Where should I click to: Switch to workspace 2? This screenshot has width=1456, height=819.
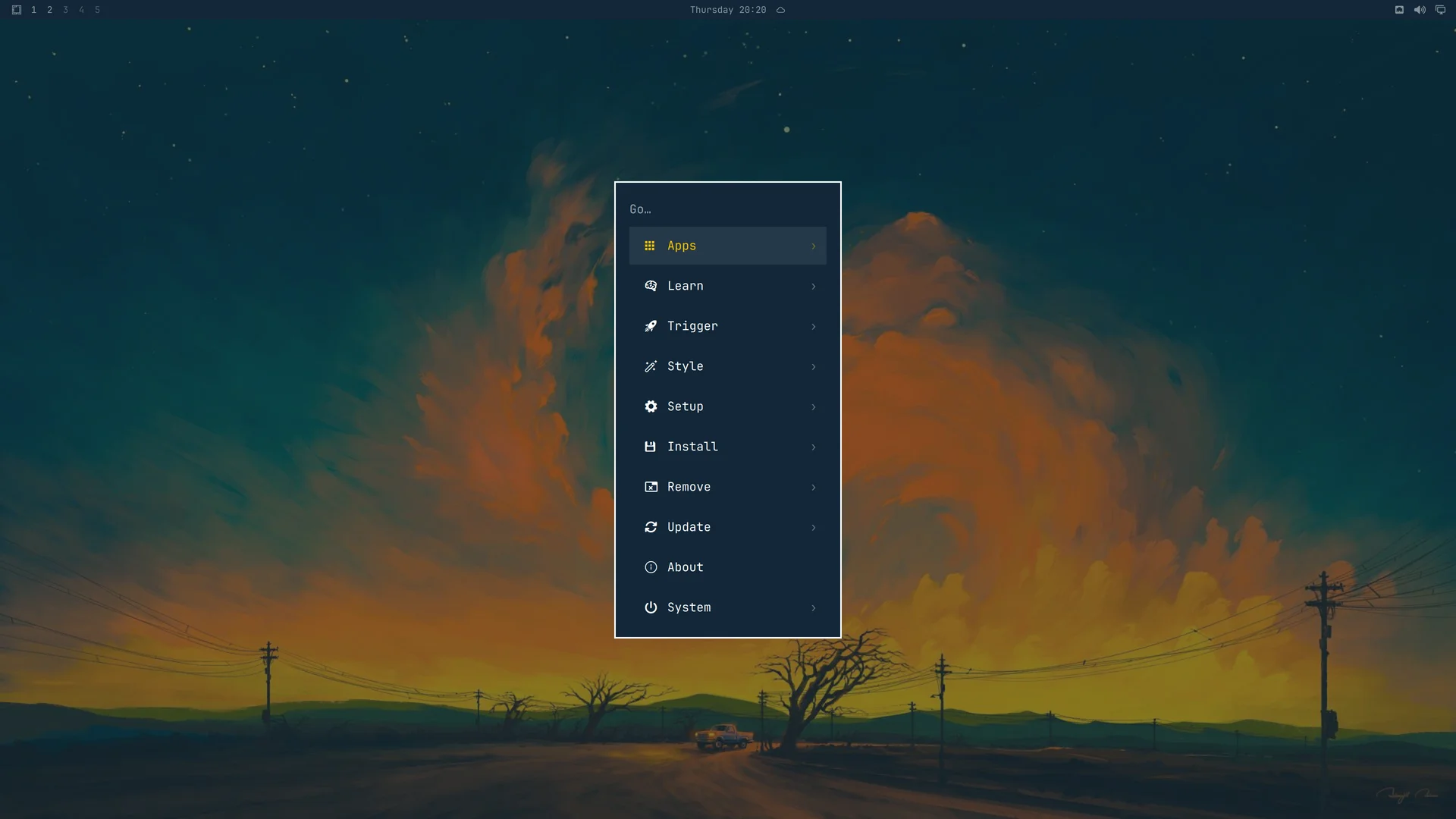[49, 10]
